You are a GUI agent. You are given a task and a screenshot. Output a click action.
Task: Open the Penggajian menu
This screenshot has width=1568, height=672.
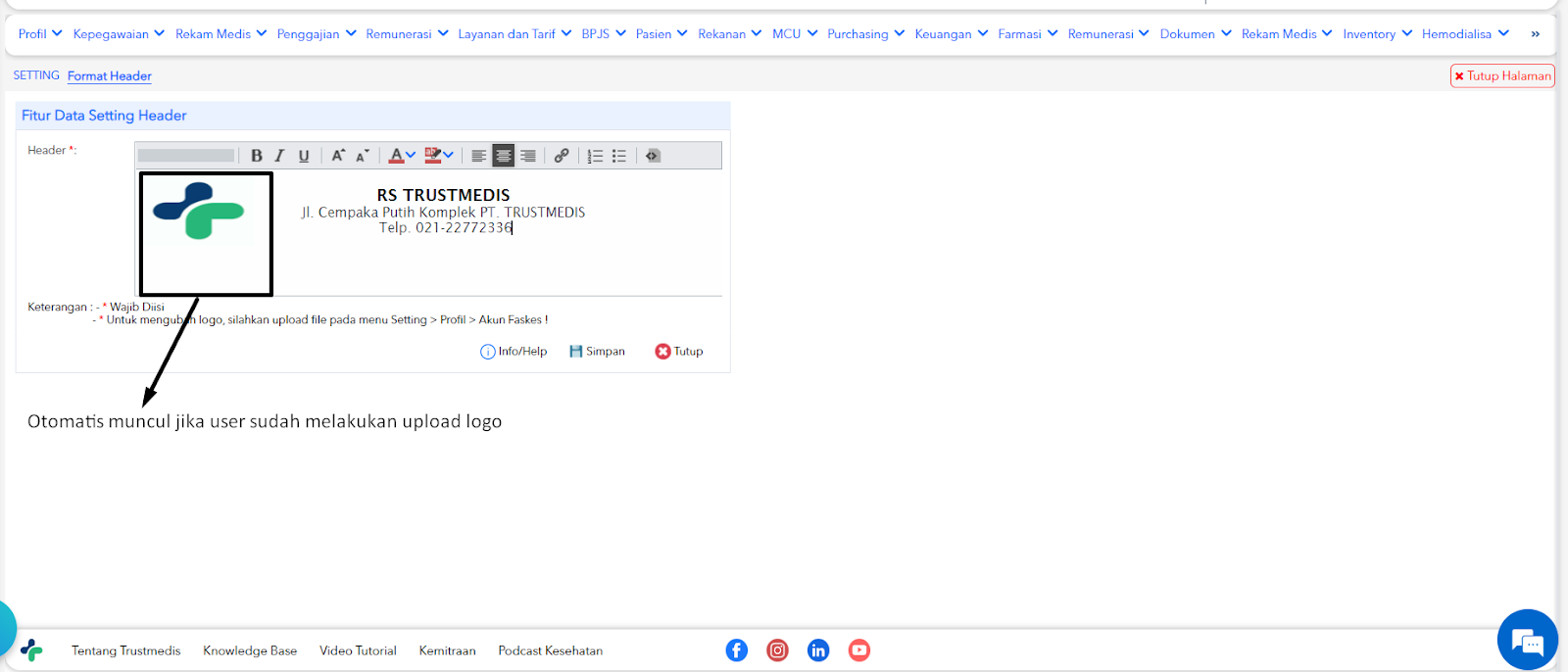317,33
